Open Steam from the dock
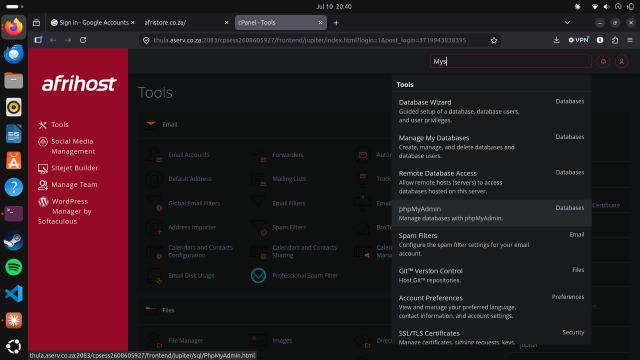Viewport: 640px width, 360px height. [14, 241]
